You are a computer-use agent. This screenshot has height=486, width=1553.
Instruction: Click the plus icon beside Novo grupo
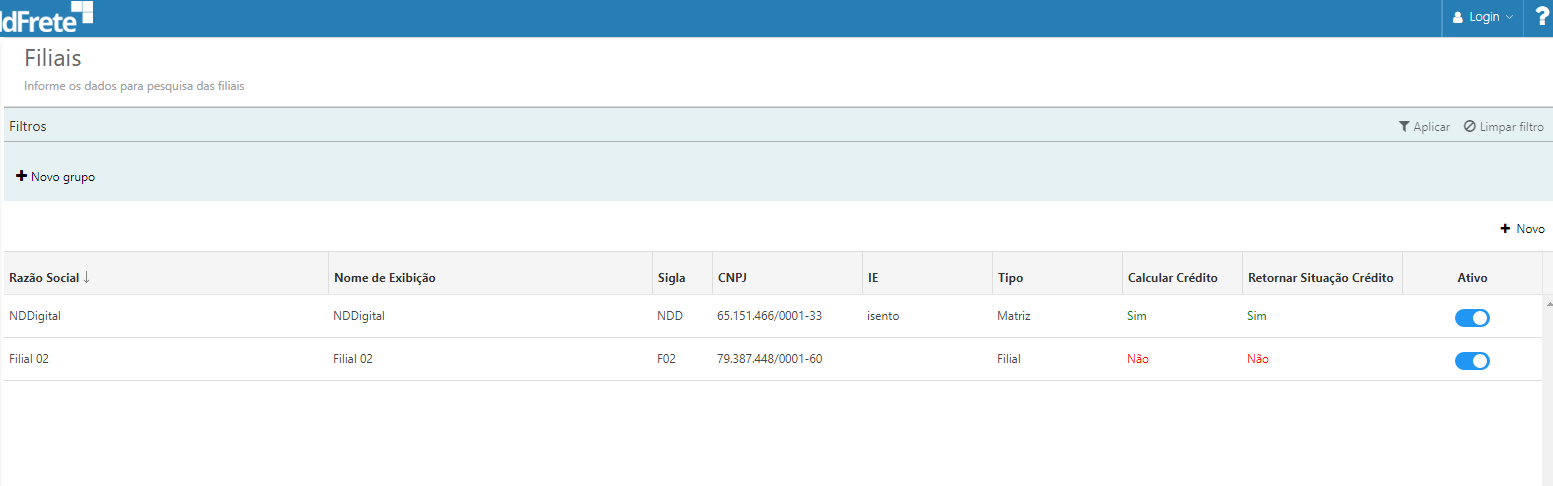tap(21, 176)
